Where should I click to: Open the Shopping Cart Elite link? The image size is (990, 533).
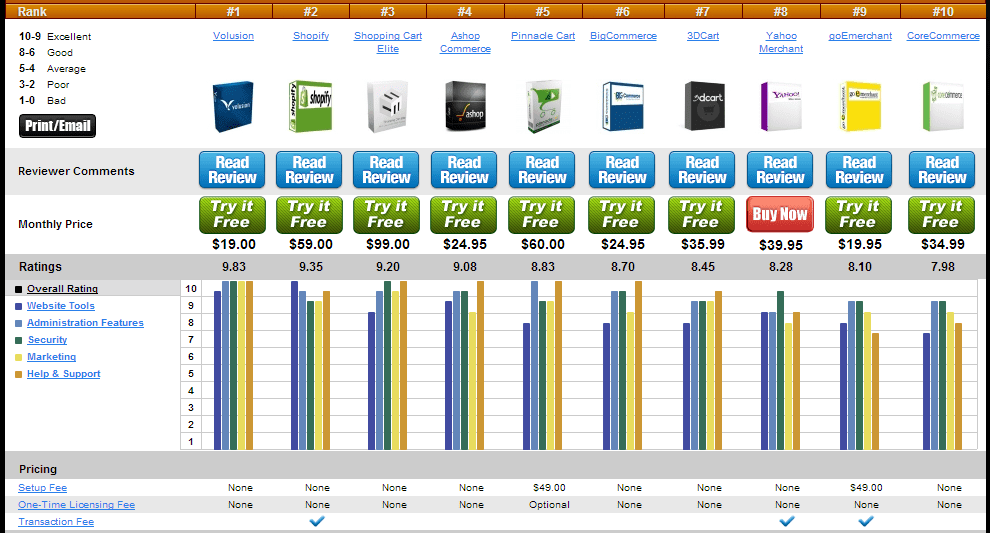point(388,42)
